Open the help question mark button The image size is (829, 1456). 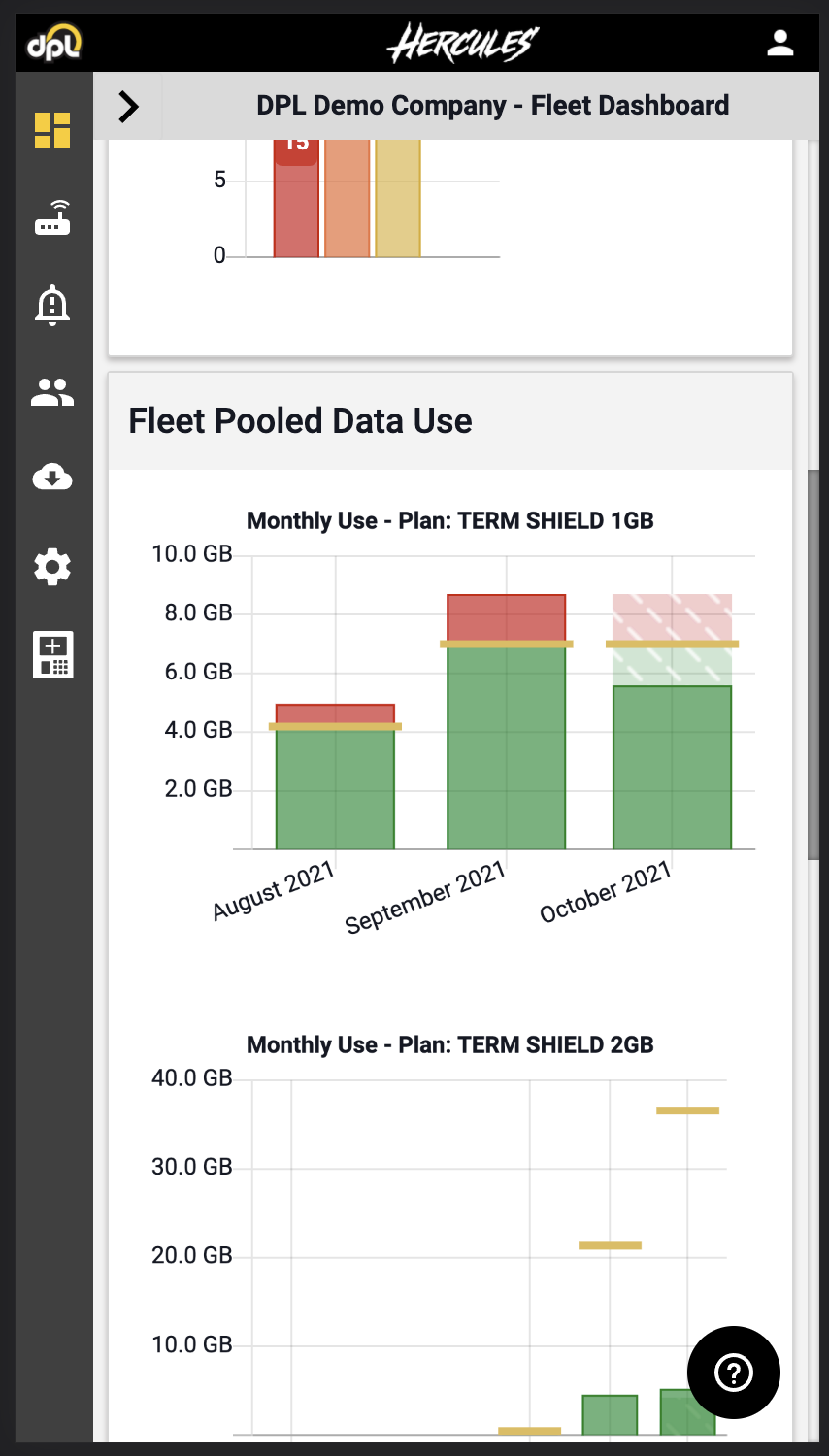point(734,1373)
